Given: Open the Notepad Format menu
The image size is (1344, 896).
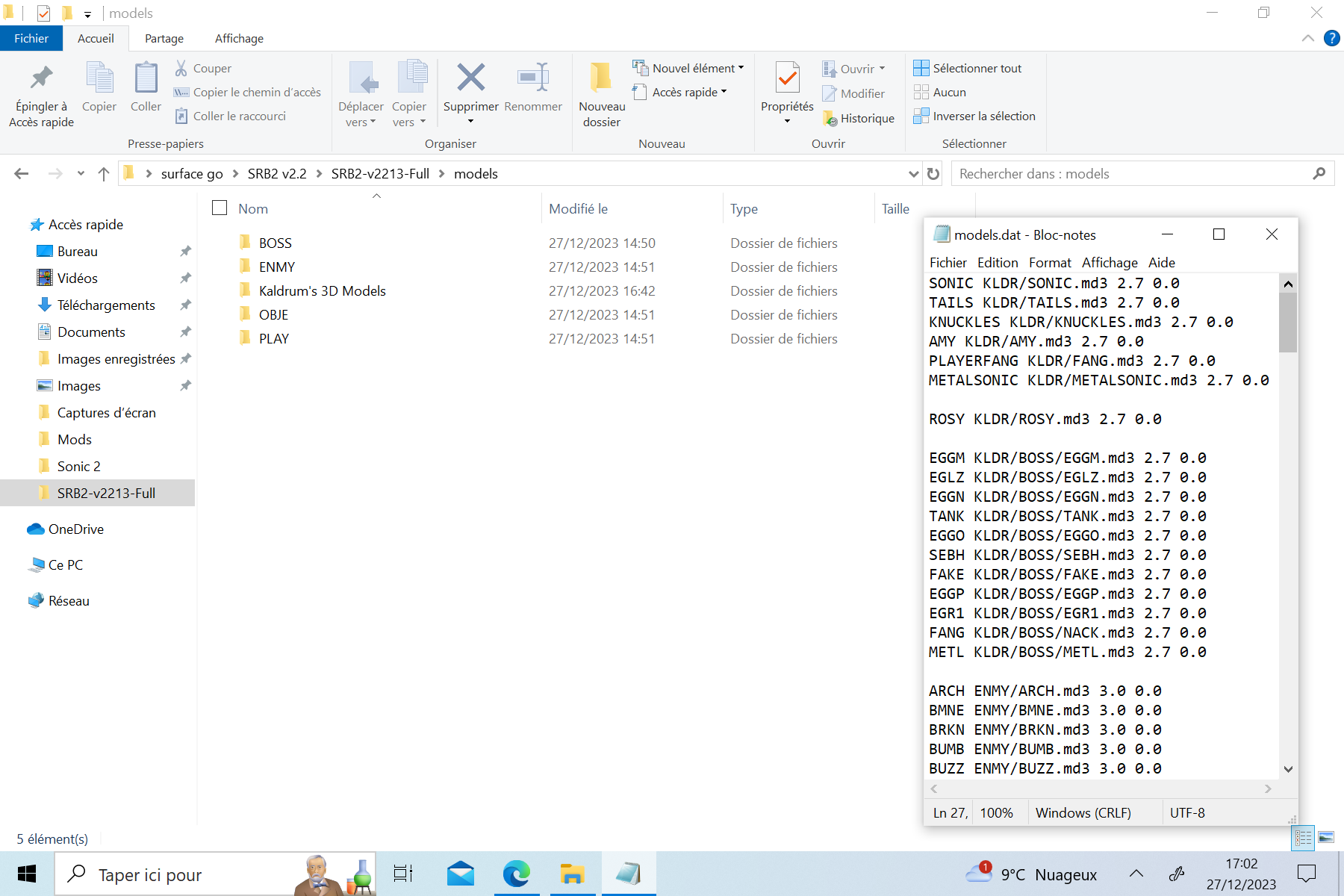Looking at the screenshot, I should 1050,262.
